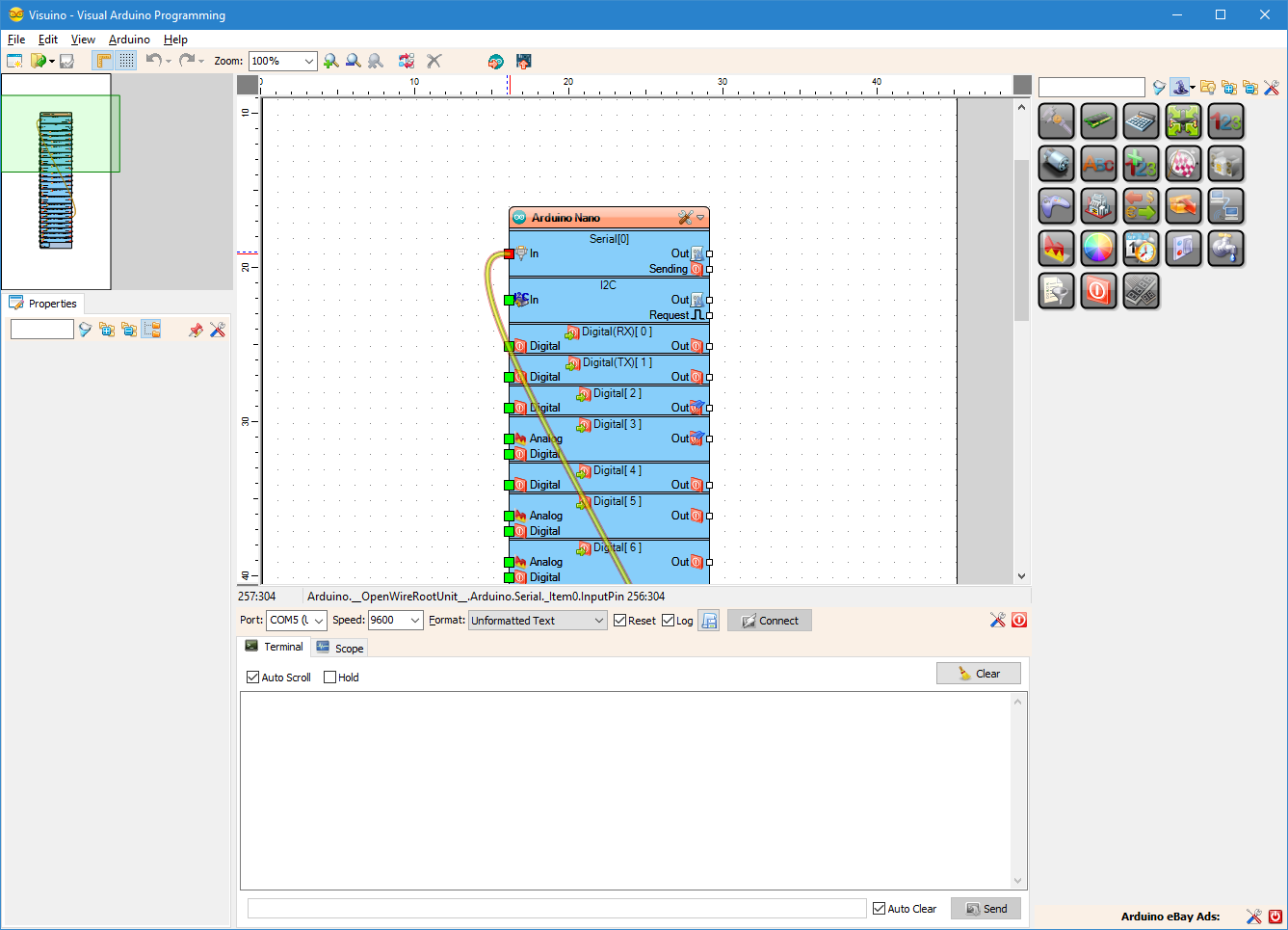1288x930 pixels.
Task: Expand the Open project dropdown arrow
Action: click(x=52, y=62)
